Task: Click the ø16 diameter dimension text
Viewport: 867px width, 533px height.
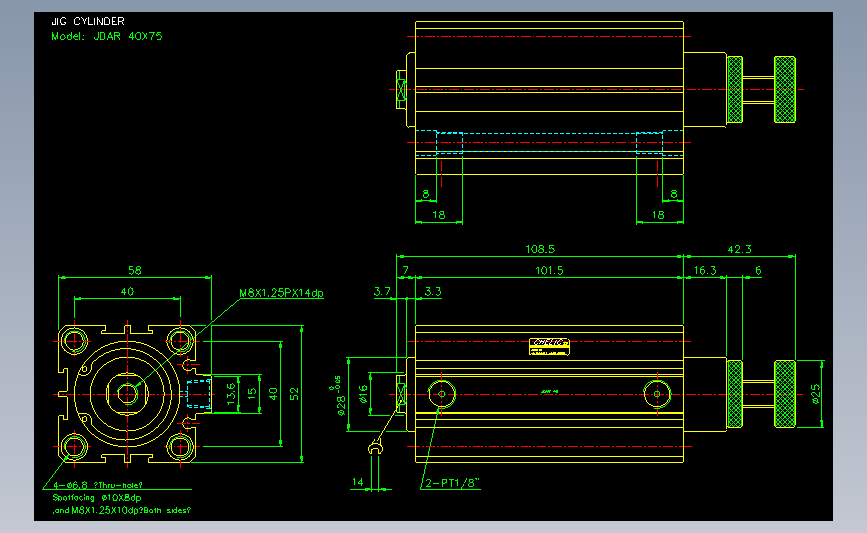Action: point(363,394)
